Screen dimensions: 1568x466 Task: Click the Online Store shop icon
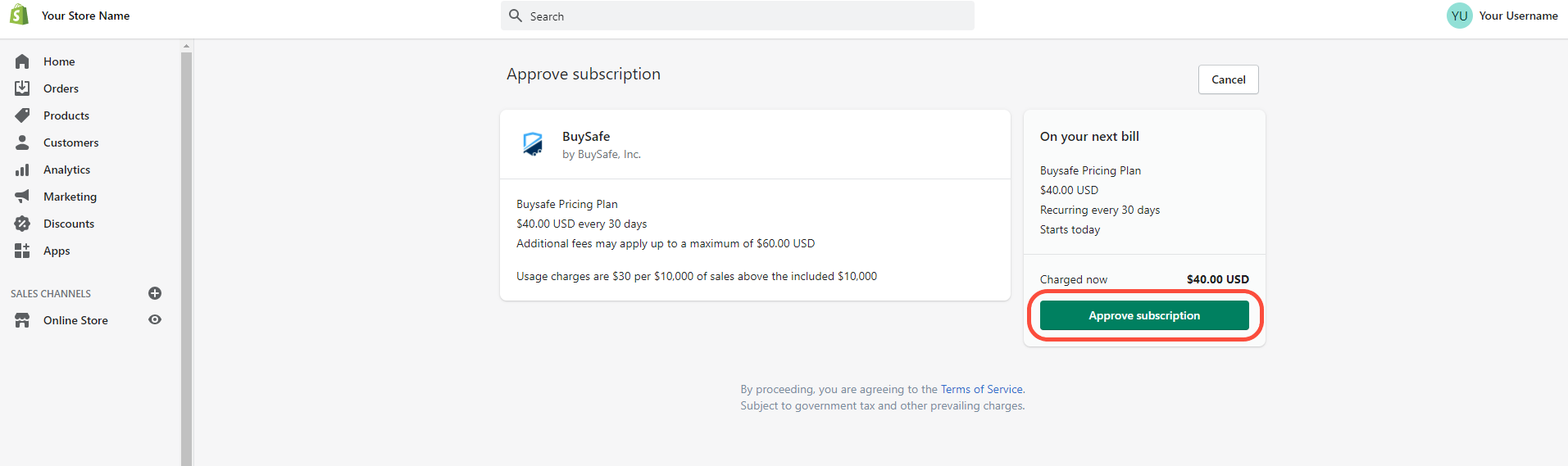(22, 320)
